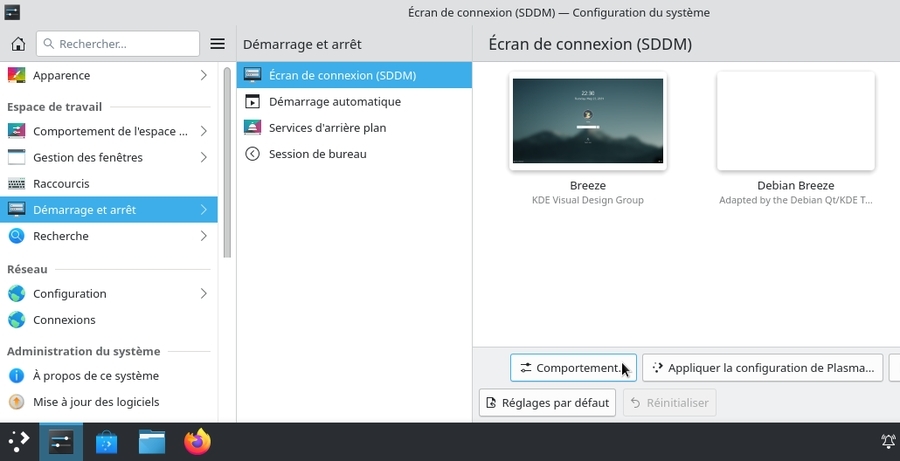Viewport: 900px width, 461px height.
Task: Click the Démarrage et arrêt sidebar icon
Action: coord(17,210)
